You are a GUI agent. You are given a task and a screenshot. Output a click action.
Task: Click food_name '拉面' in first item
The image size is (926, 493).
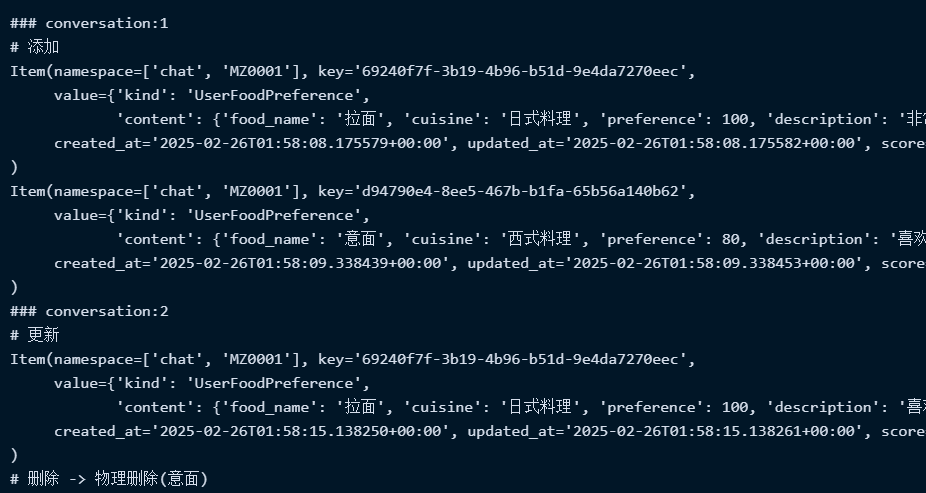360,119
